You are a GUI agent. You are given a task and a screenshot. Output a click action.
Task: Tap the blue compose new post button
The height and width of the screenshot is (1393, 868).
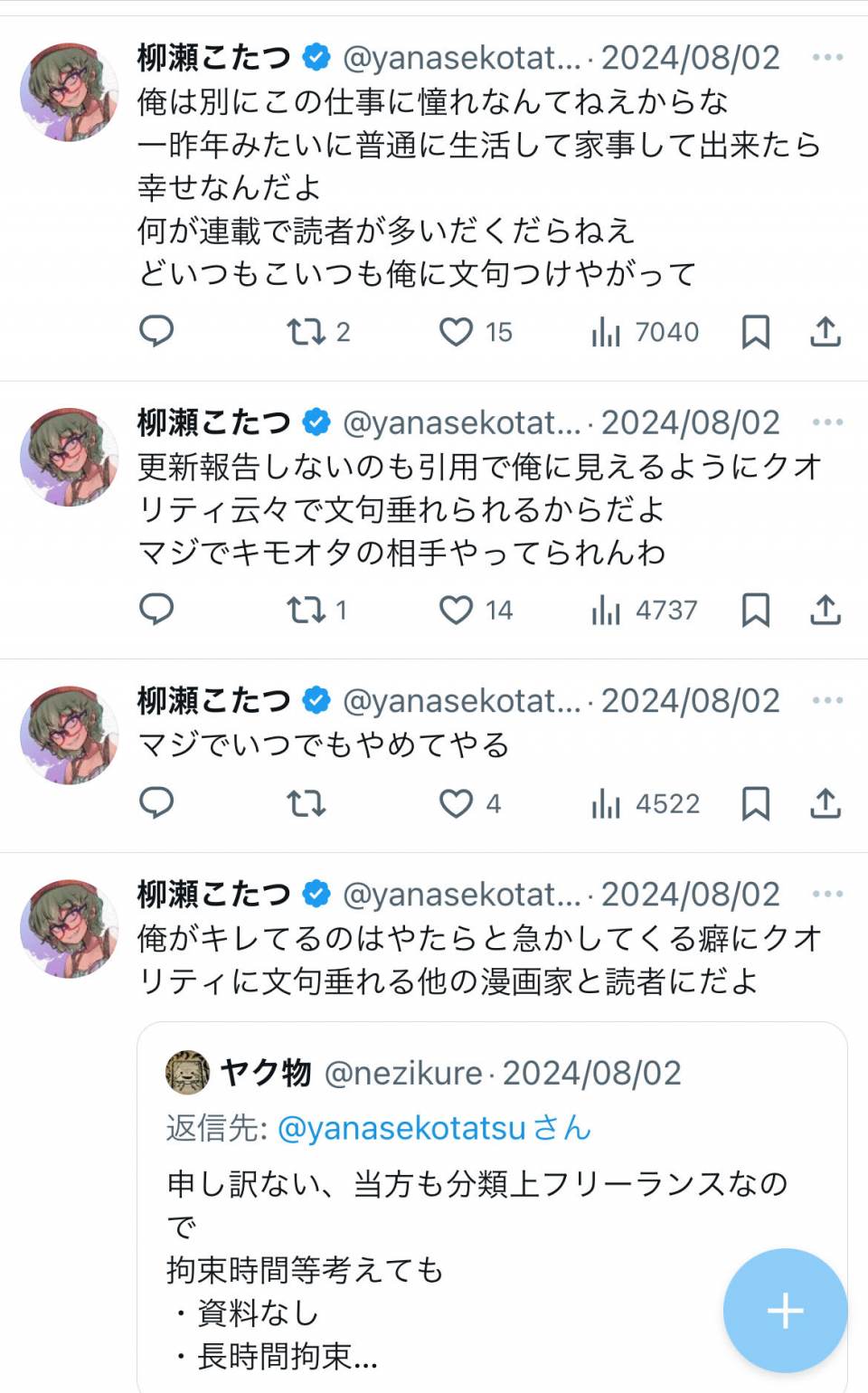pos(785,1311)
